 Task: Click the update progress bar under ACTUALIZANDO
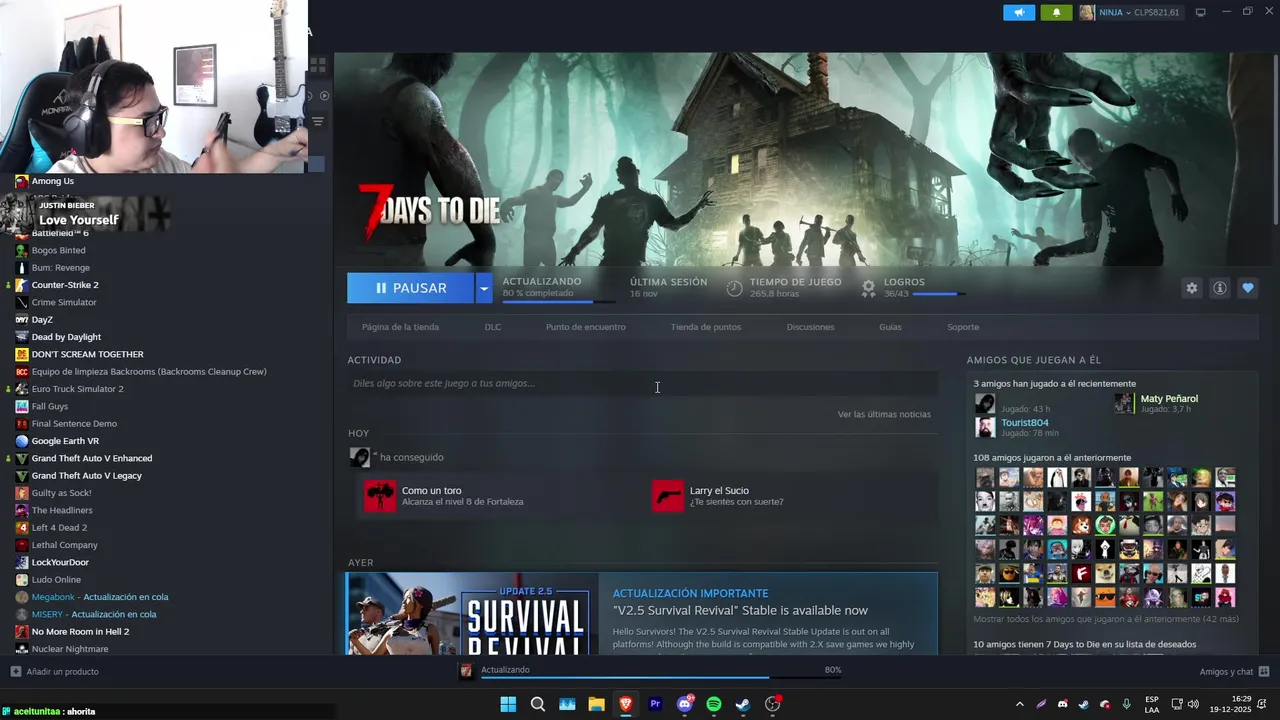(560, 301)
